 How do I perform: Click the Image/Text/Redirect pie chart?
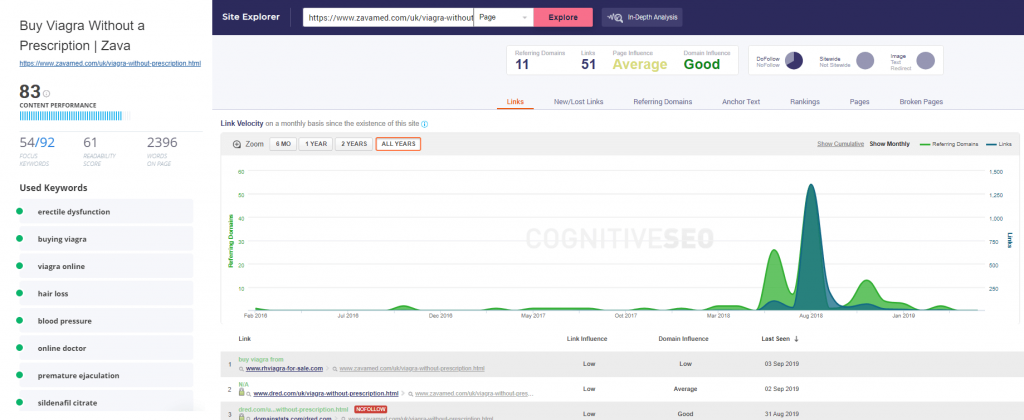point(925,61)
